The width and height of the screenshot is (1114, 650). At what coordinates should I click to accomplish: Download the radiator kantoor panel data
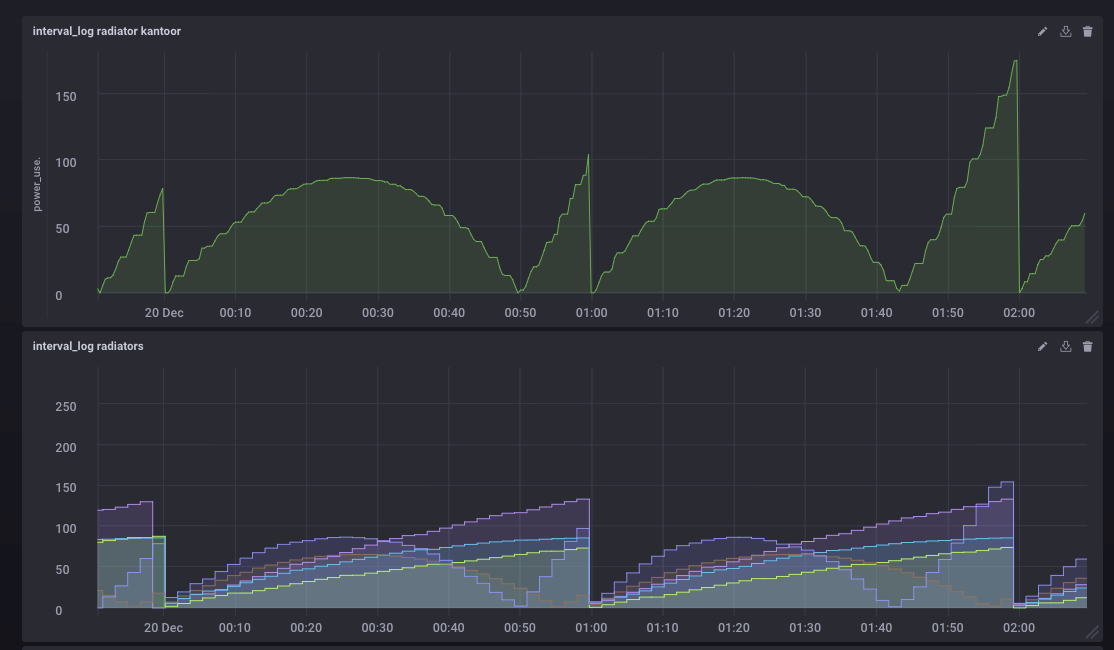pos(1065,31)
